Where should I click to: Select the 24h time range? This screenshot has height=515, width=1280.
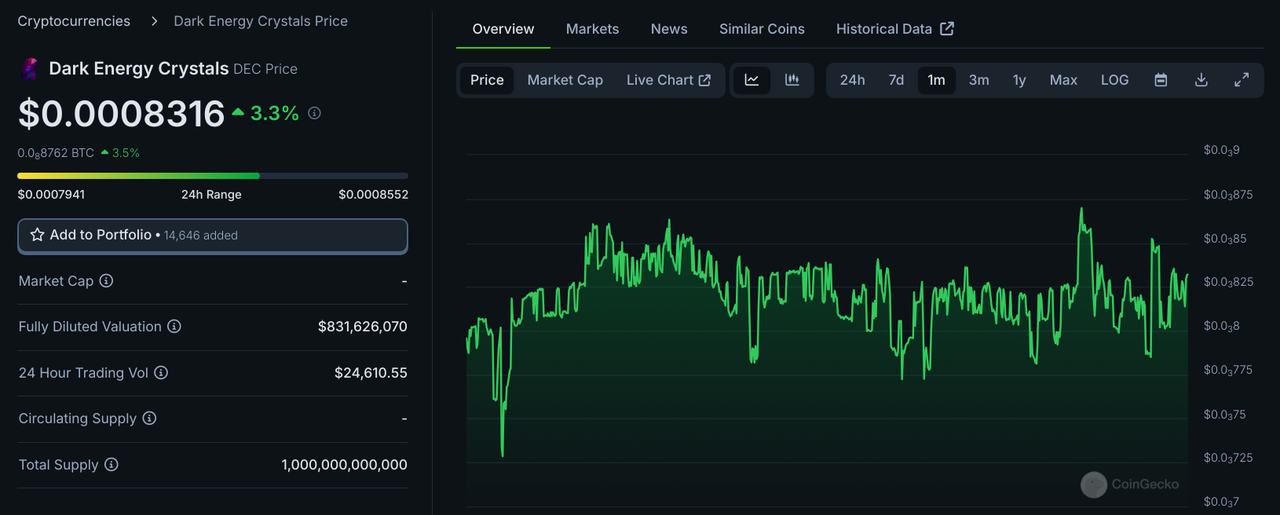(852, 80)
